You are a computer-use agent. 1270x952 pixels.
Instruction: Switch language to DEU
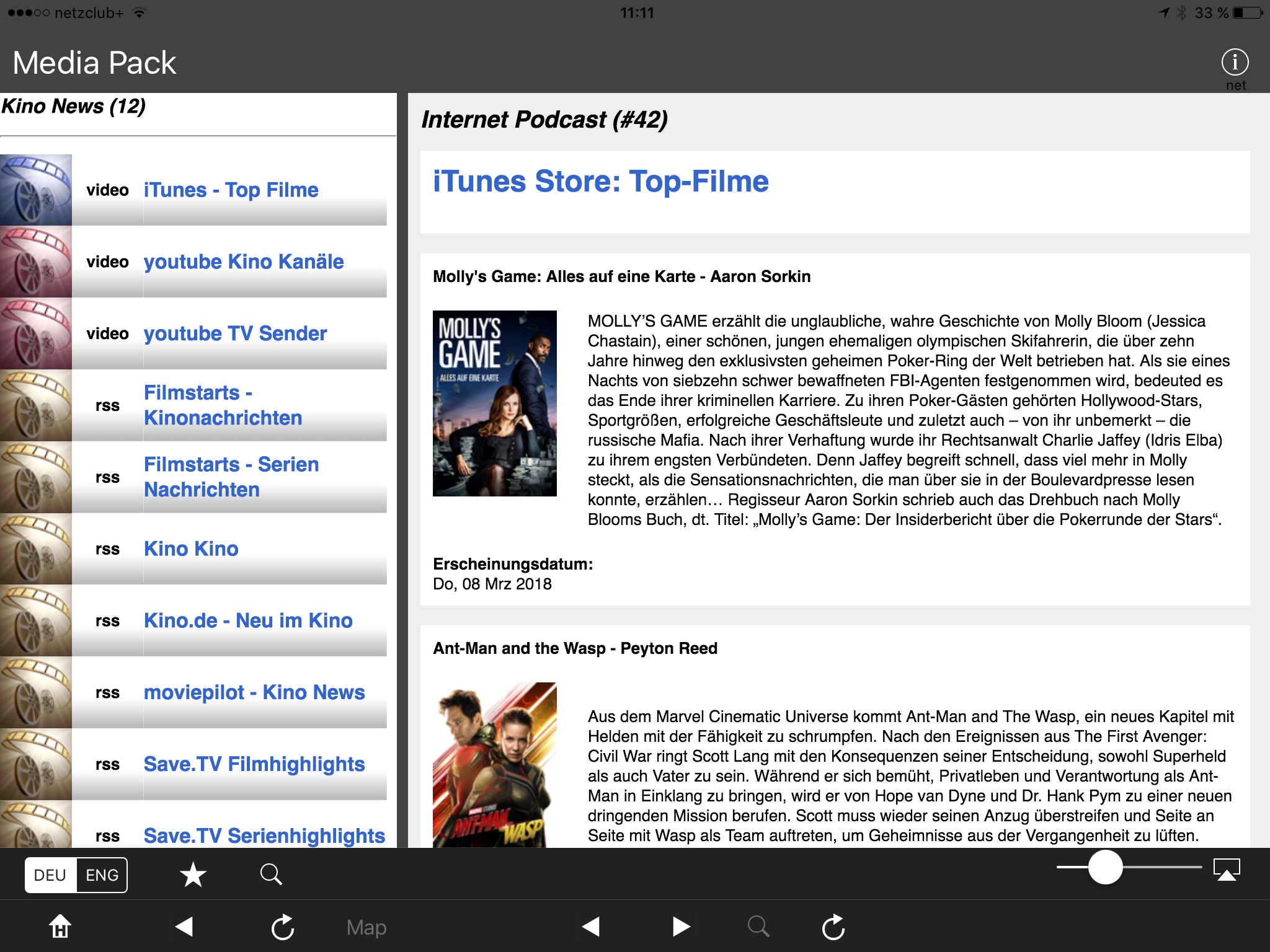(x=50, y=875)
